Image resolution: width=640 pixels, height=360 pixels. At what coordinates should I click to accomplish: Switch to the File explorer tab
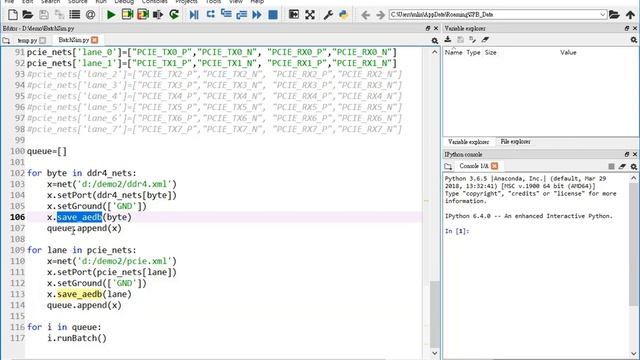point(515,142)
